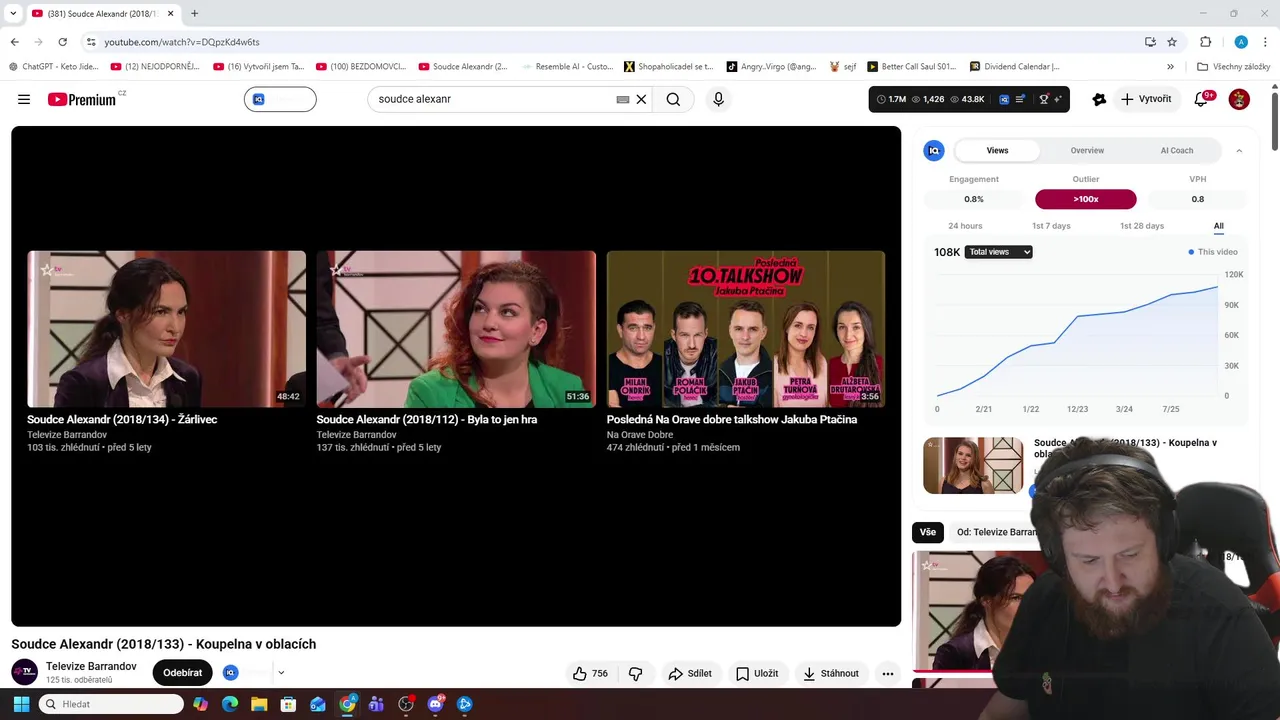1280x720 pixels.
Task: Open Copilot from the taskbar
Action: (x=201, y=704)
